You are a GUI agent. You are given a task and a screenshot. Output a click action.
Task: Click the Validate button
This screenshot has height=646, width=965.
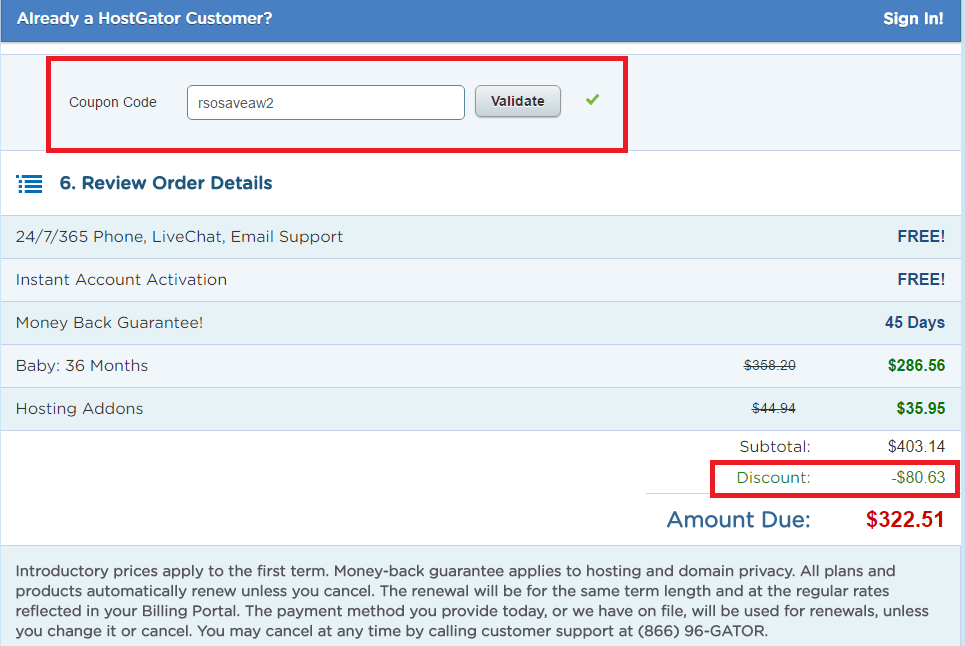point(517,100)
